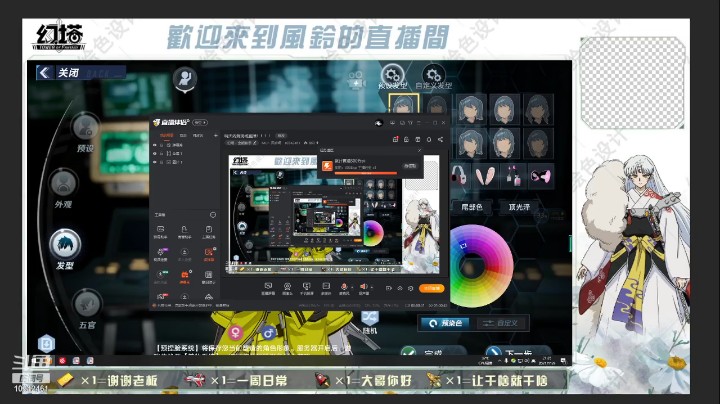The width and height of the screenshot is (720, 404).
Task: Click the camera view icon in game
Action: point(356,80)
